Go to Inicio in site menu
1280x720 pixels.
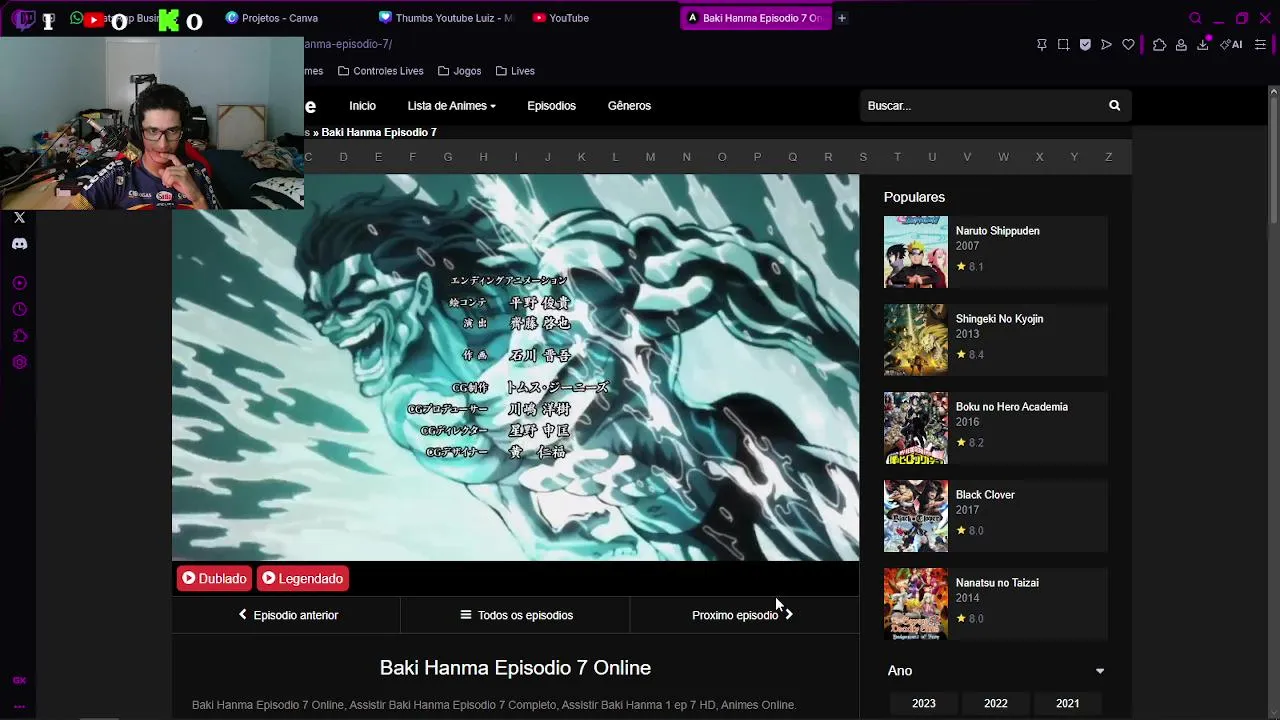click(362, 106)
